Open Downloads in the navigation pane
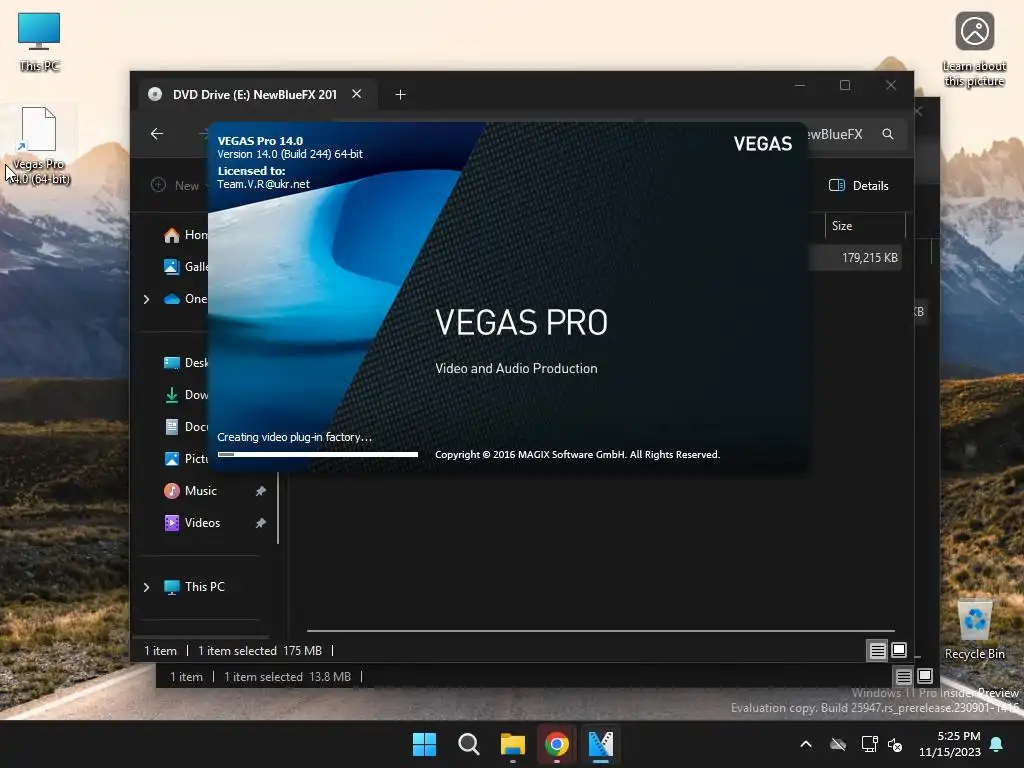Image resolution: width=1024 pixels, height=768 pixels. click(x=185, y=394)
